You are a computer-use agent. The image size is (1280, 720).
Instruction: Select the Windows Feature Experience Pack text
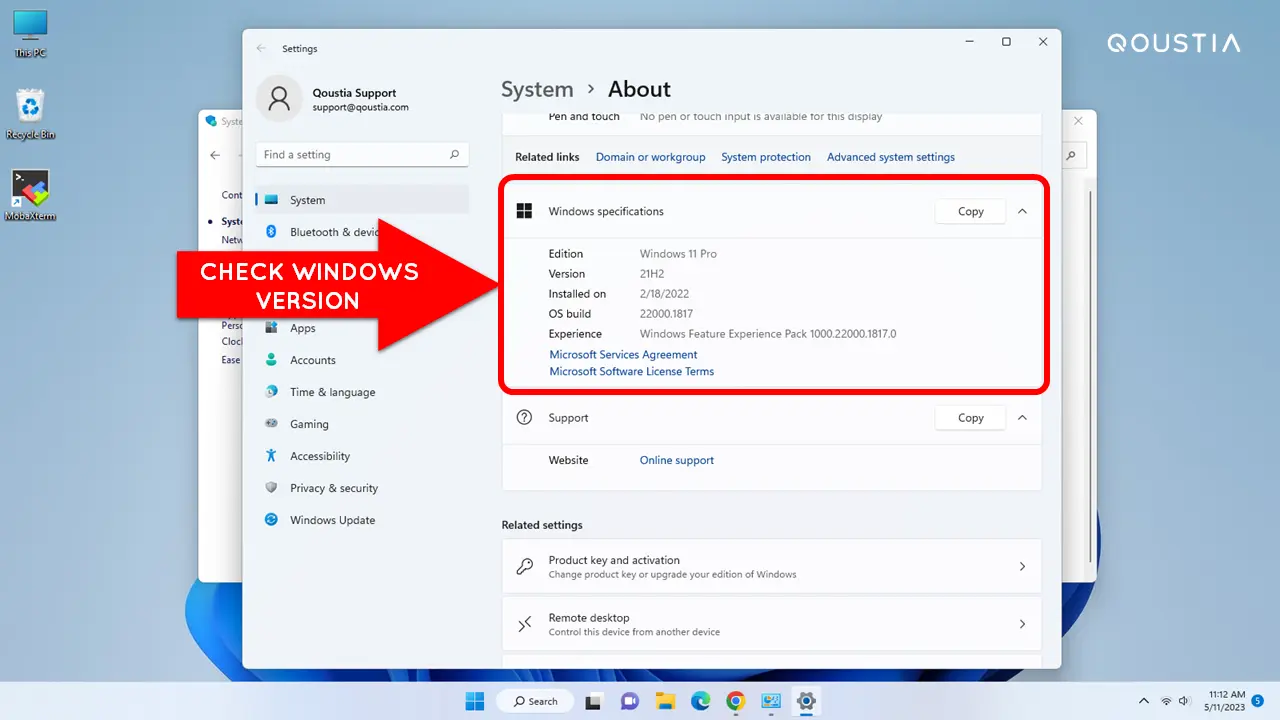pos(768,334)
